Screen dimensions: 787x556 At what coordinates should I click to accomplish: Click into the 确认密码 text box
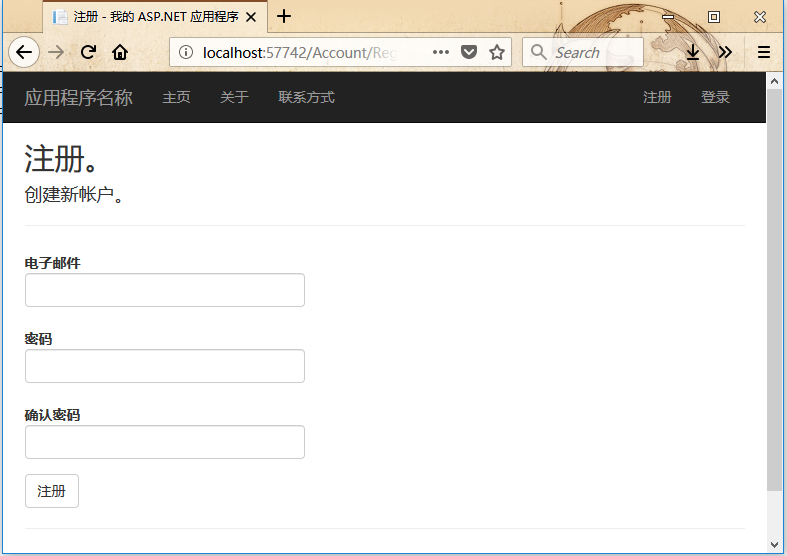[165, 442]
